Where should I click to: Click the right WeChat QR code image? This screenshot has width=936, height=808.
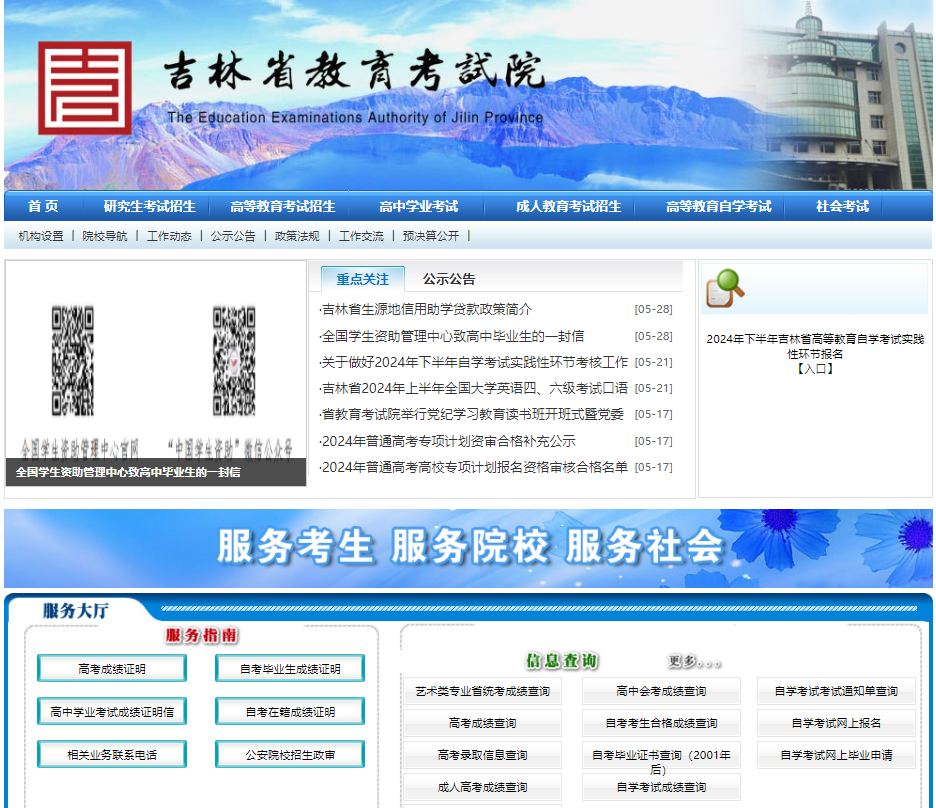coord(234,361)
